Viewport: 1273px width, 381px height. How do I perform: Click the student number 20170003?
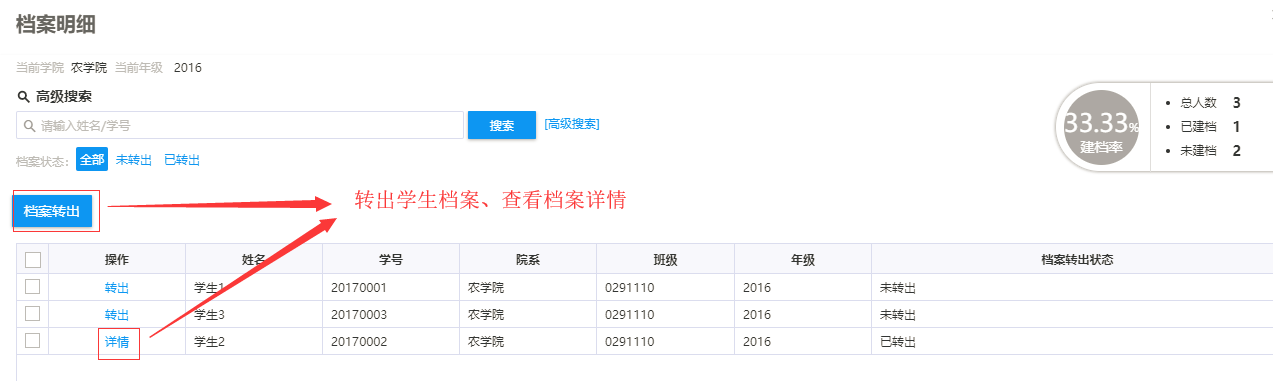359,315
